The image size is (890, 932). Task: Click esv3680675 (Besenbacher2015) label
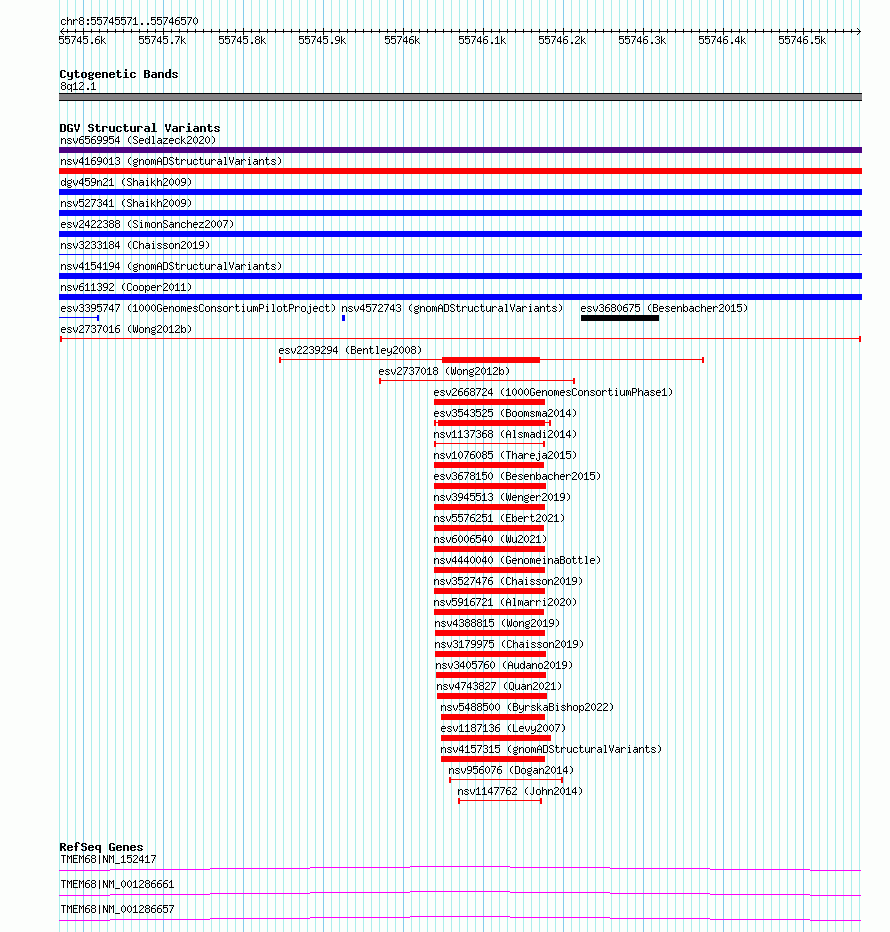click(x=664, y=308)
